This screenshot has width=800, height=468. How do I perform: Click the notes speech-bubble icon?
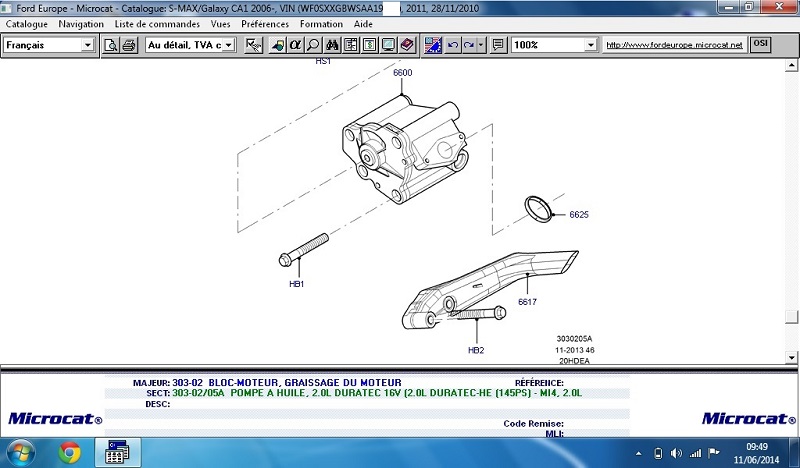[x=498, y=45]
